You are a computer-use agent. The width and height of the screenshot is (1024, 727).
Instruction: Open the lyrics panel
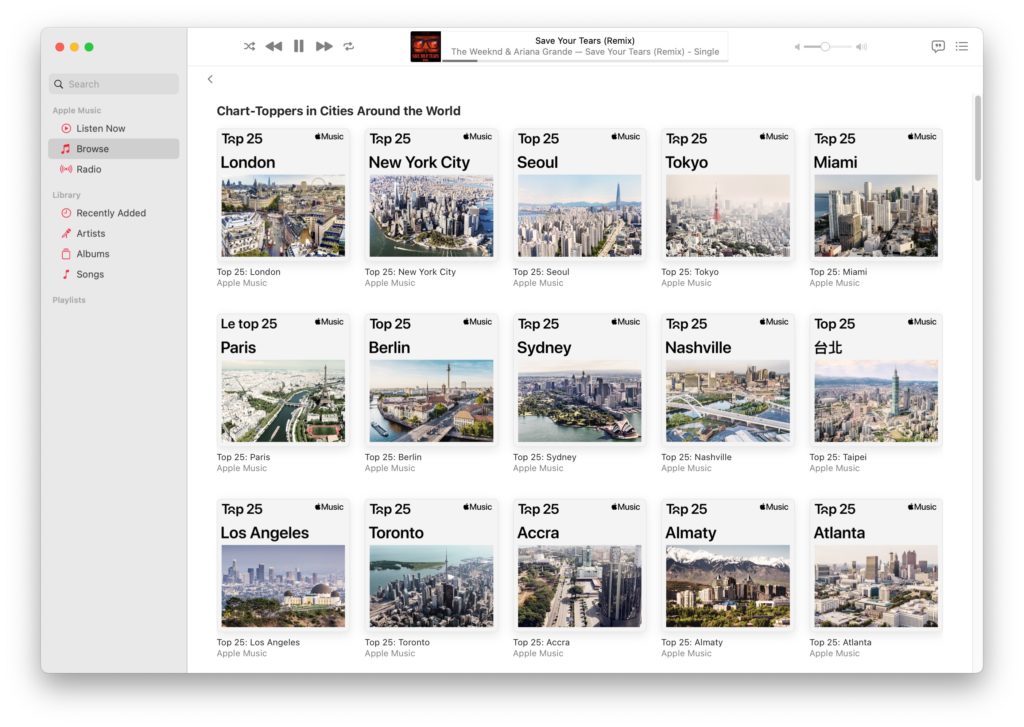pos(937,46)
